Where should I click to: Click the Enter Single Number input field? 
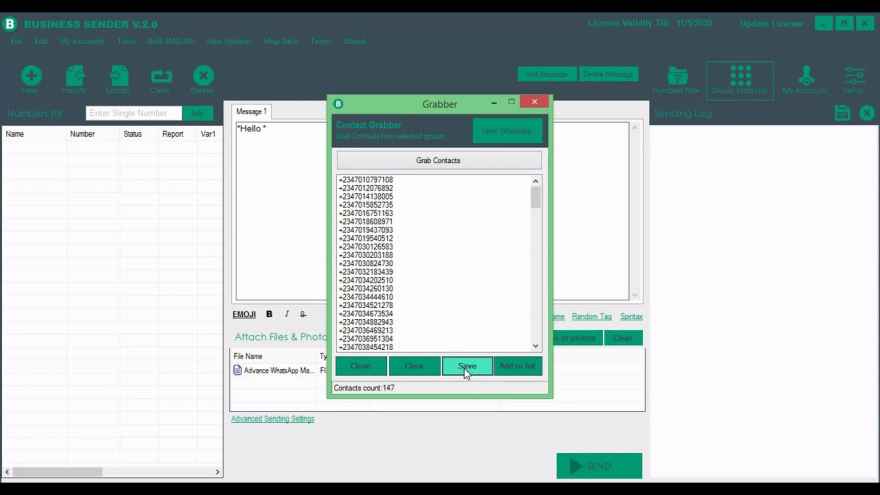click(133, 113)
